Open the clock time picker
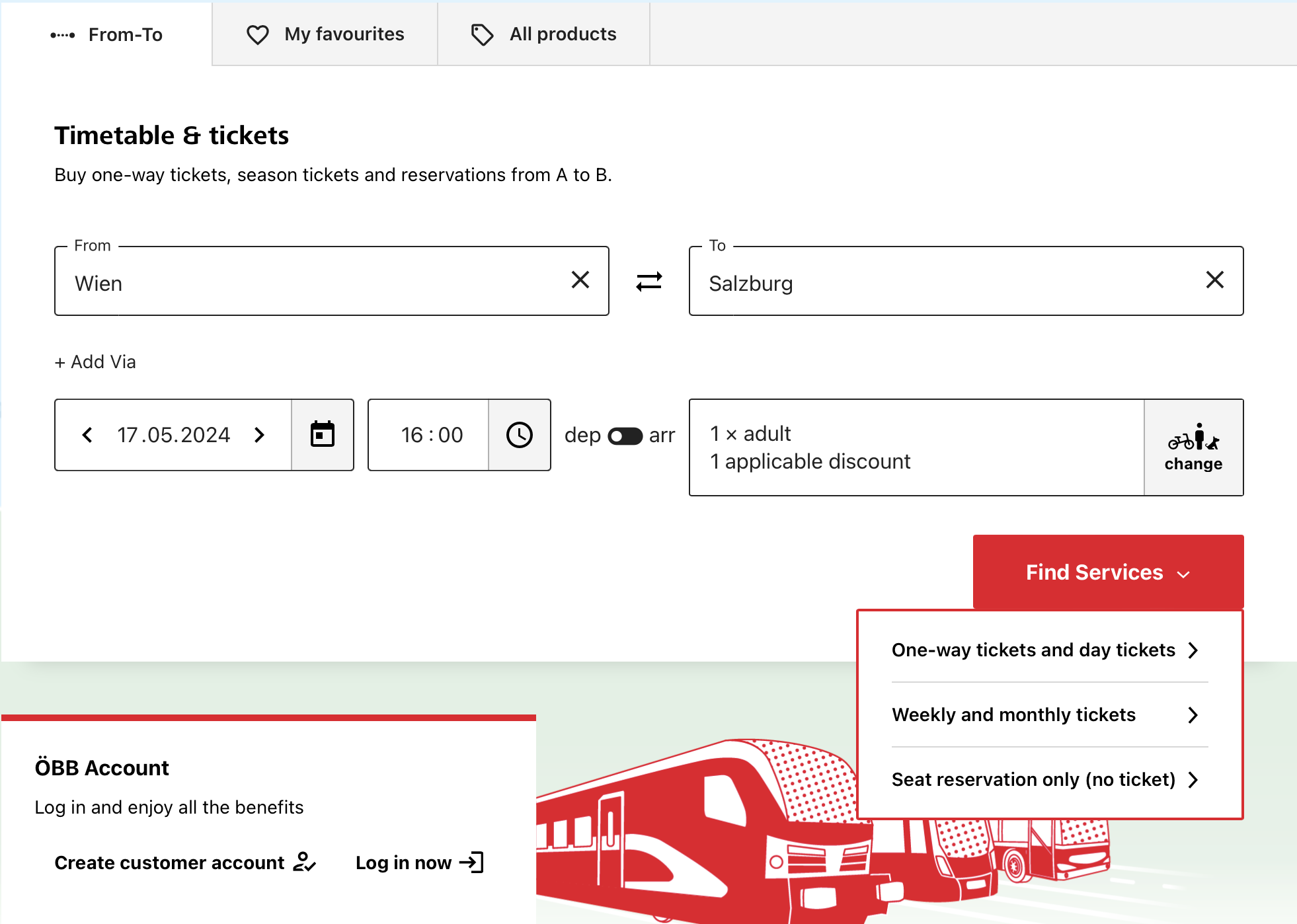Screen dimensions: 1297x924 [x=519, y=435]
